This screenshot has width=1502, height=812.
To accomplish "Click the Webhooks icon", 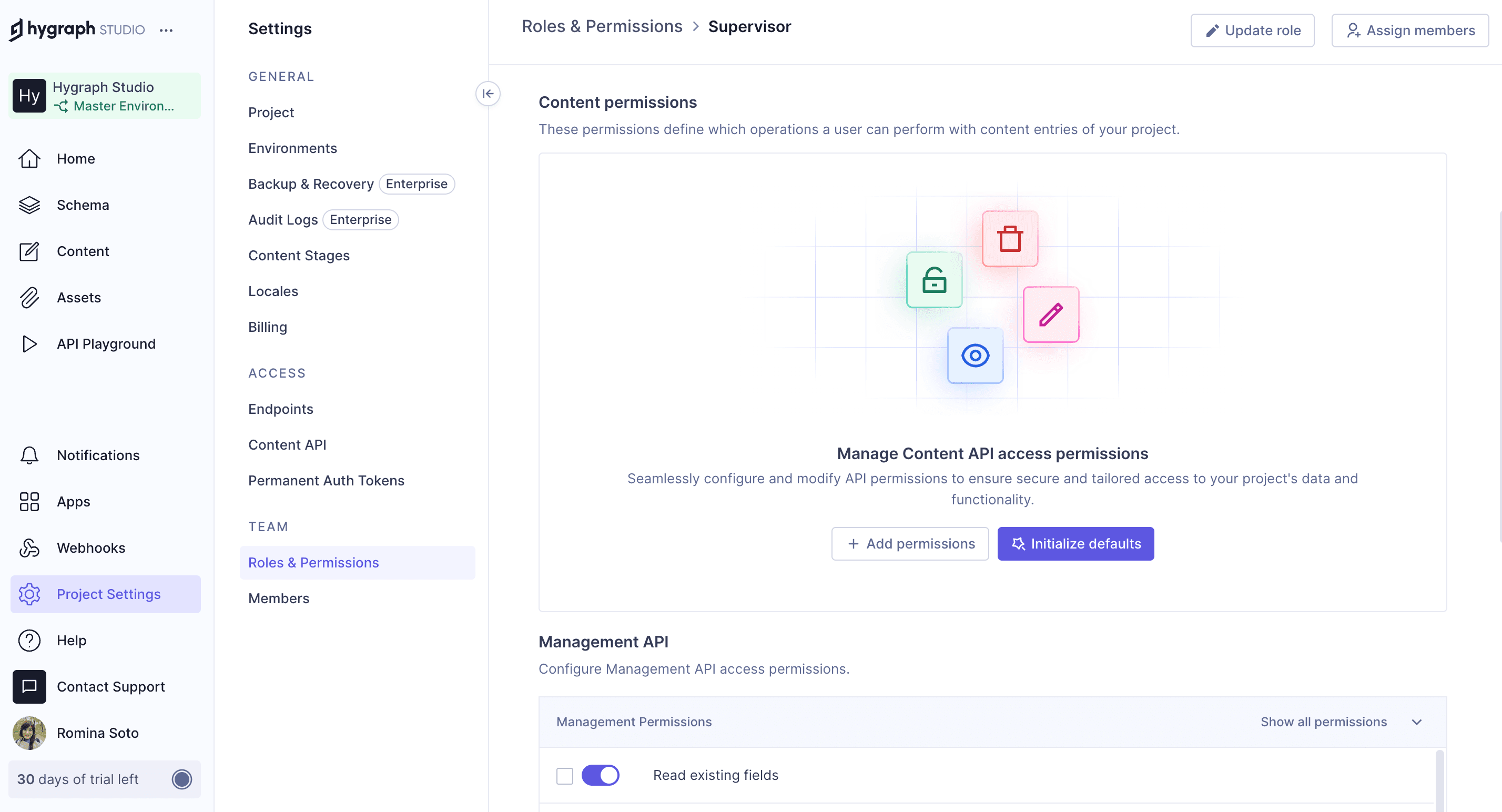I will 29,547.
